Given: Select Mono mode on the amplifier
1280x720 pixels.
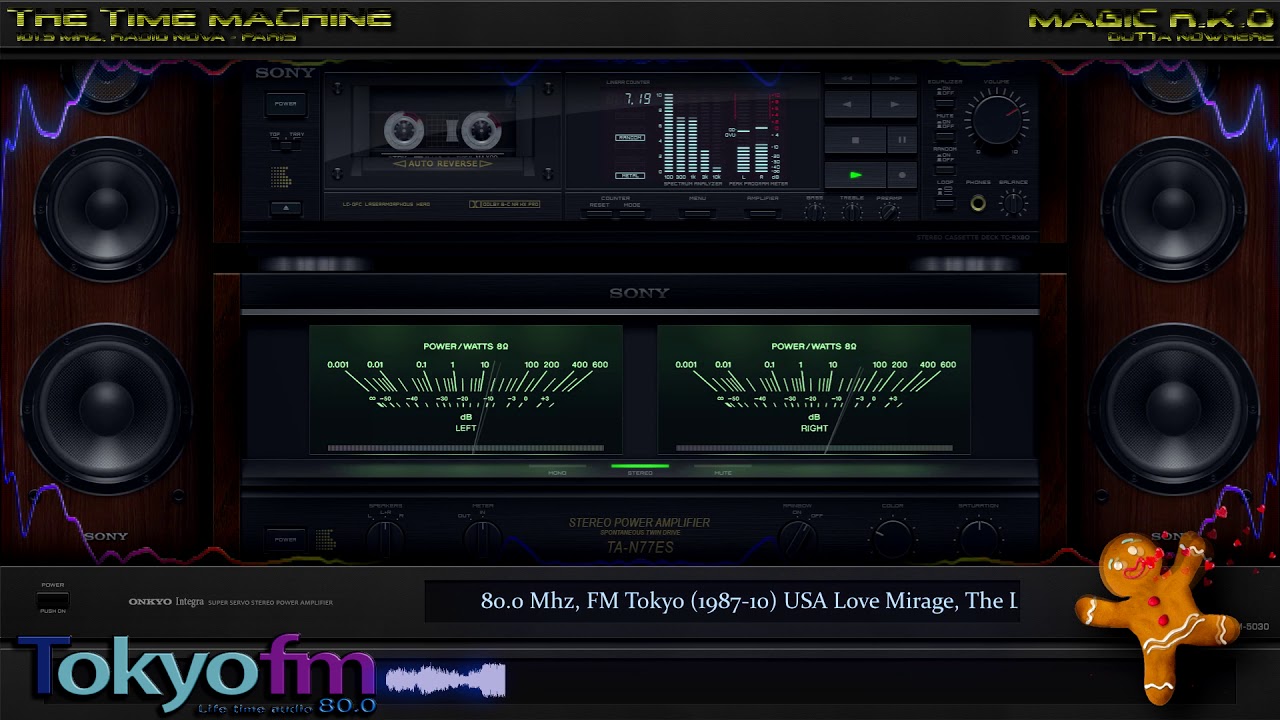Looking at the screenshot, I should click(557, 468).
